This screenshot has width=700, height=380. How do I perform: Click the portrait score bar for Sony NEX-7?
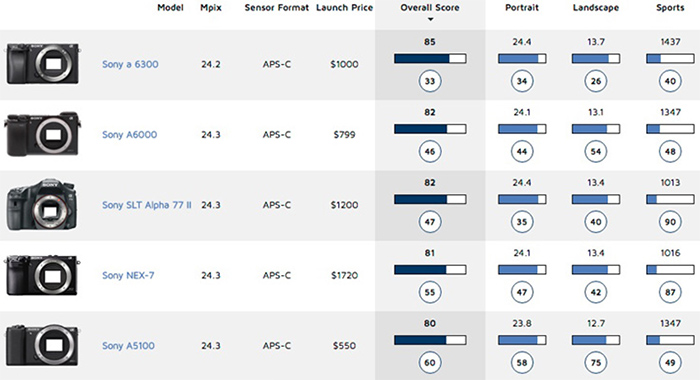coord(522,270)
